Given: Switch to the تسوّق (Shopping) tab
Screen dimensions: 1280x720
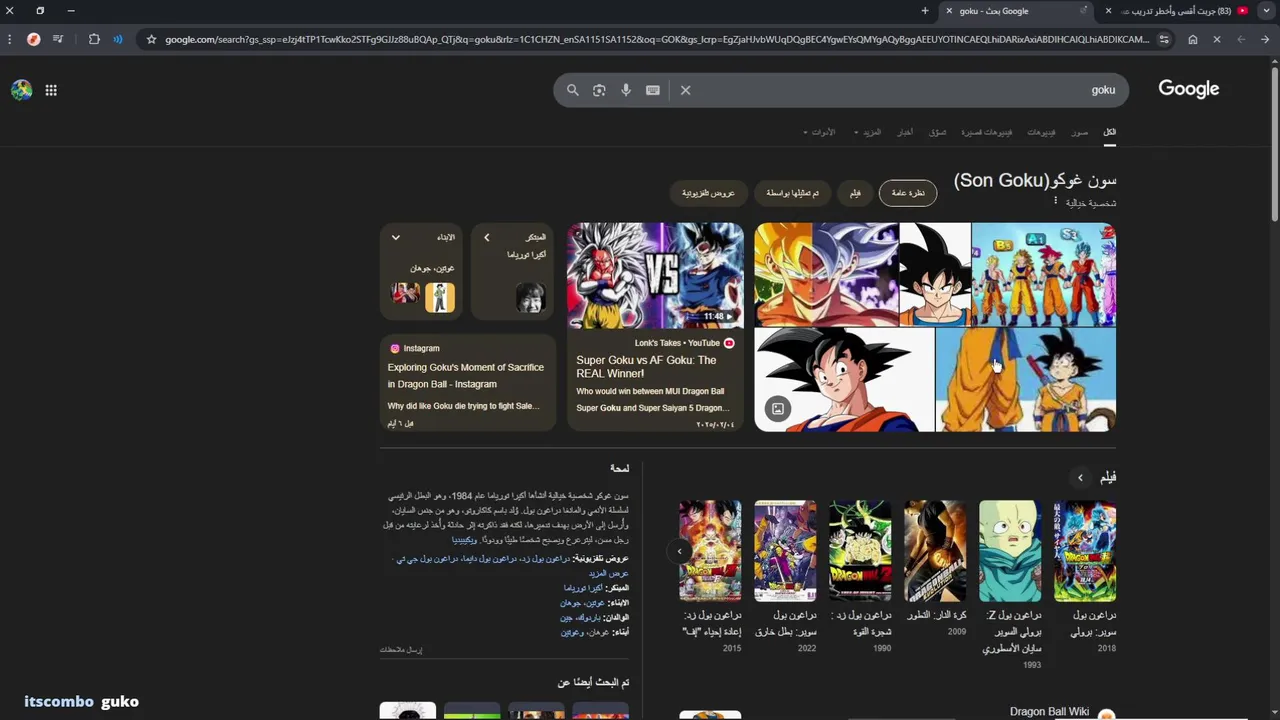Looking at the screenshot, I should (937, 132).
